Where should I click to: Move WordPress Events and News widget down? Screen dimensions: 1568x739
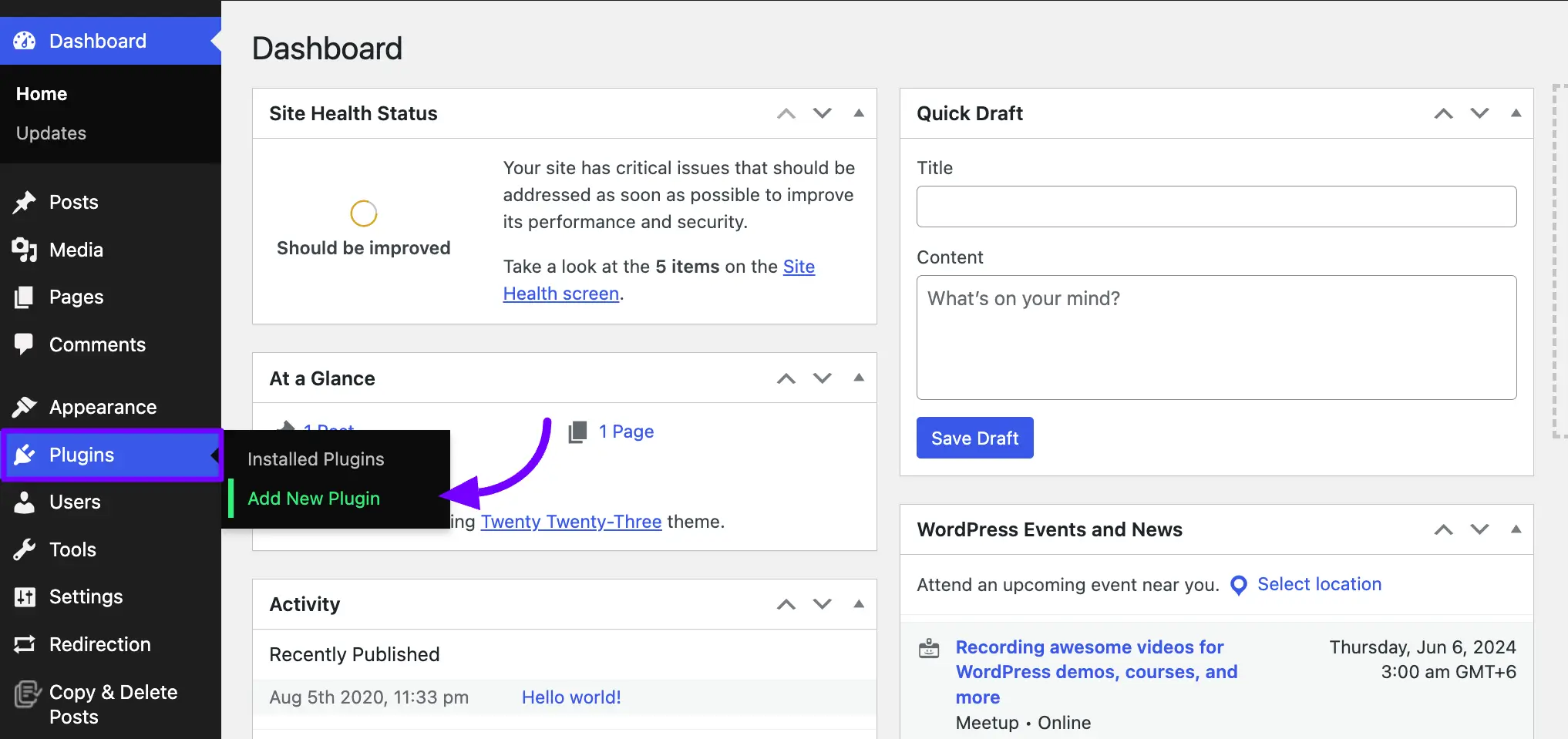1480,529
